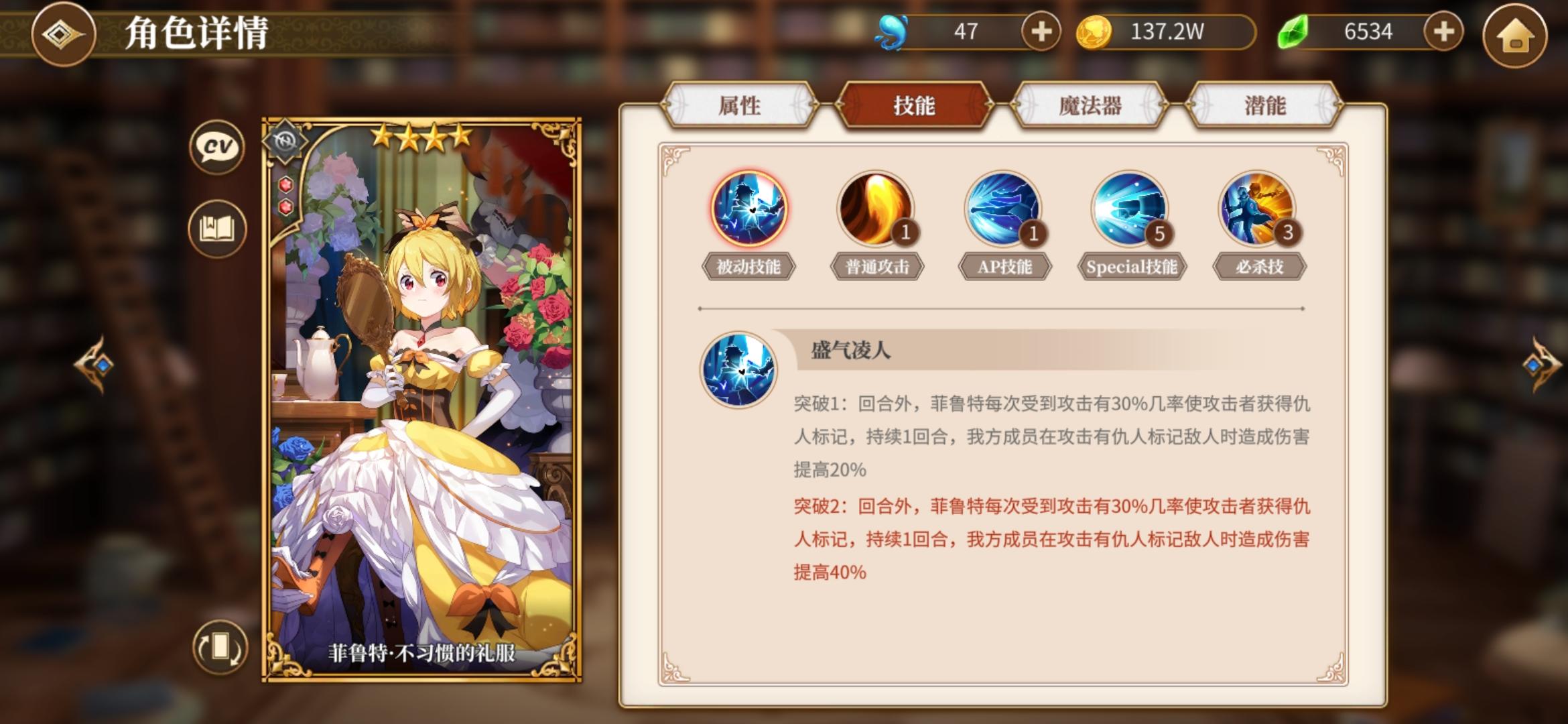
Task: Open the CV voice button
Action: [217, 146]
